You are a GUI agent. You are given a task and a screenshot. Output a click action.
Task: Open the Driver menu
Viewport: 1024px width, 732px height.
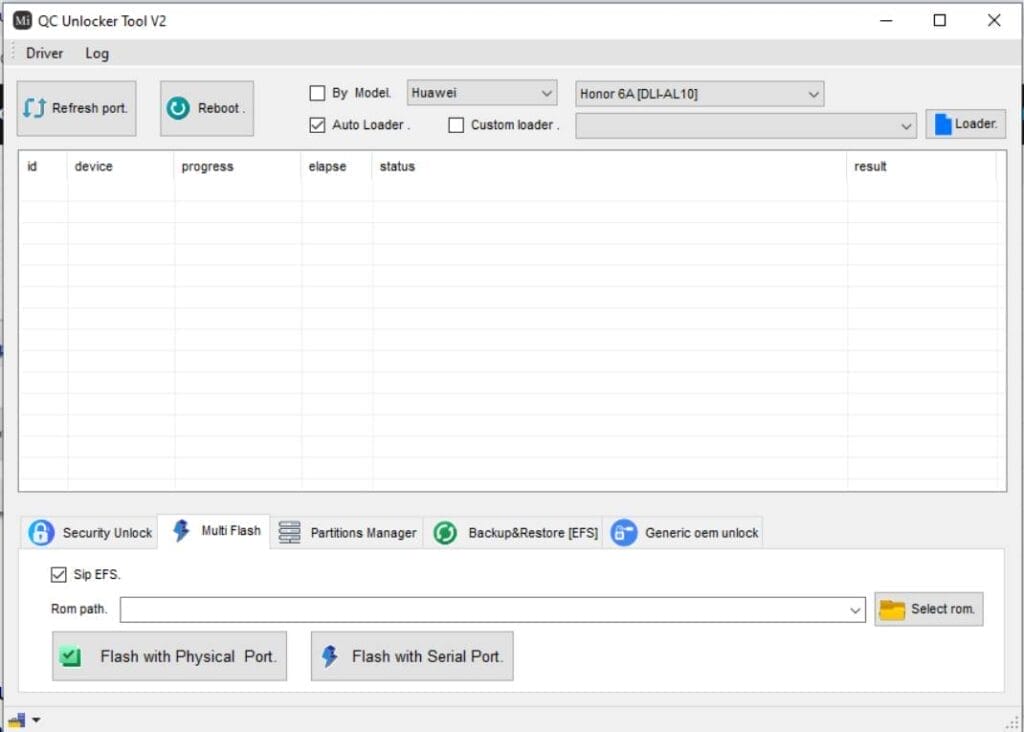(x=44, y=53)
